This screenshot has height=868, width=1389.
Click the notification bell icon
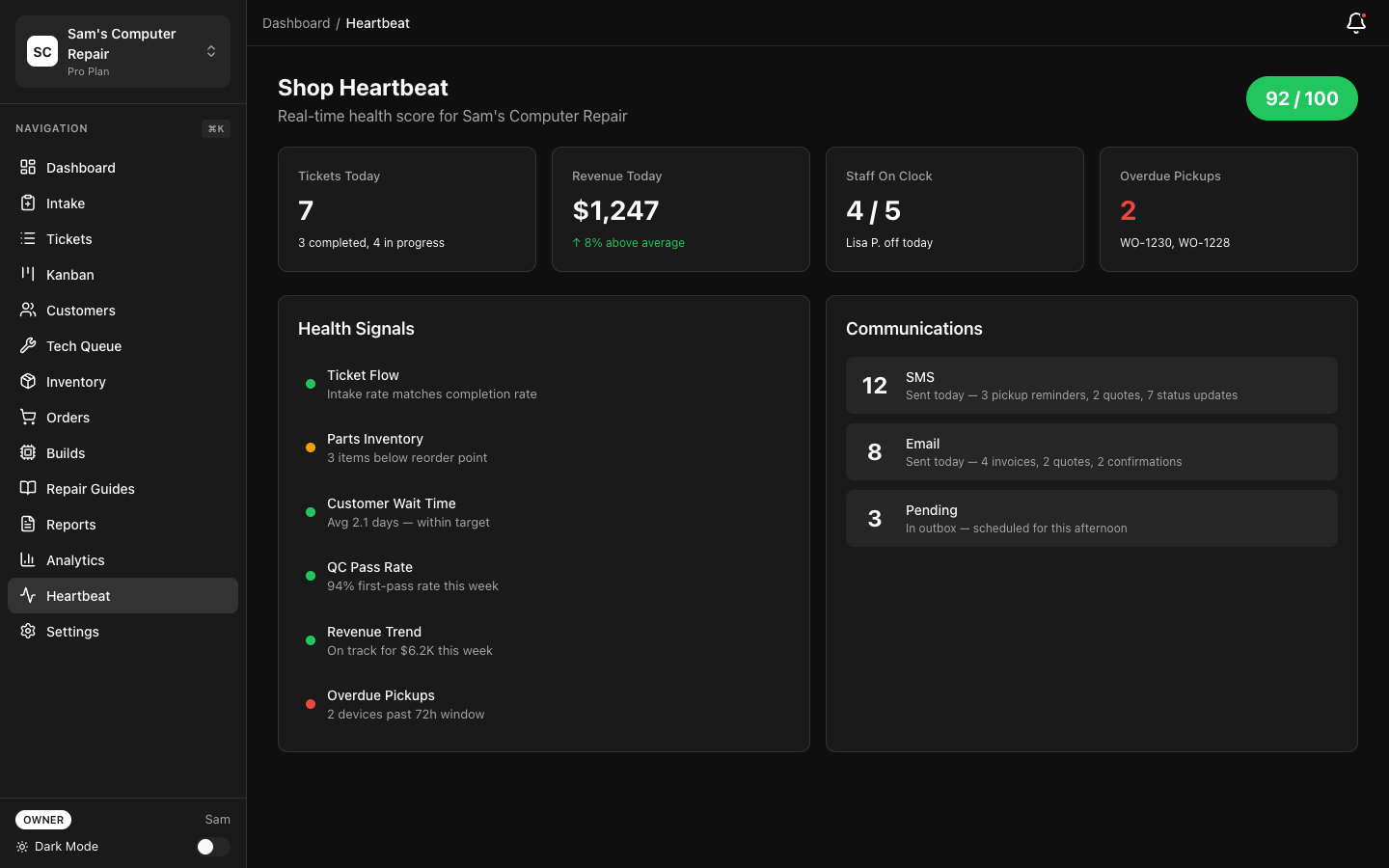[x=1355, y=22]
